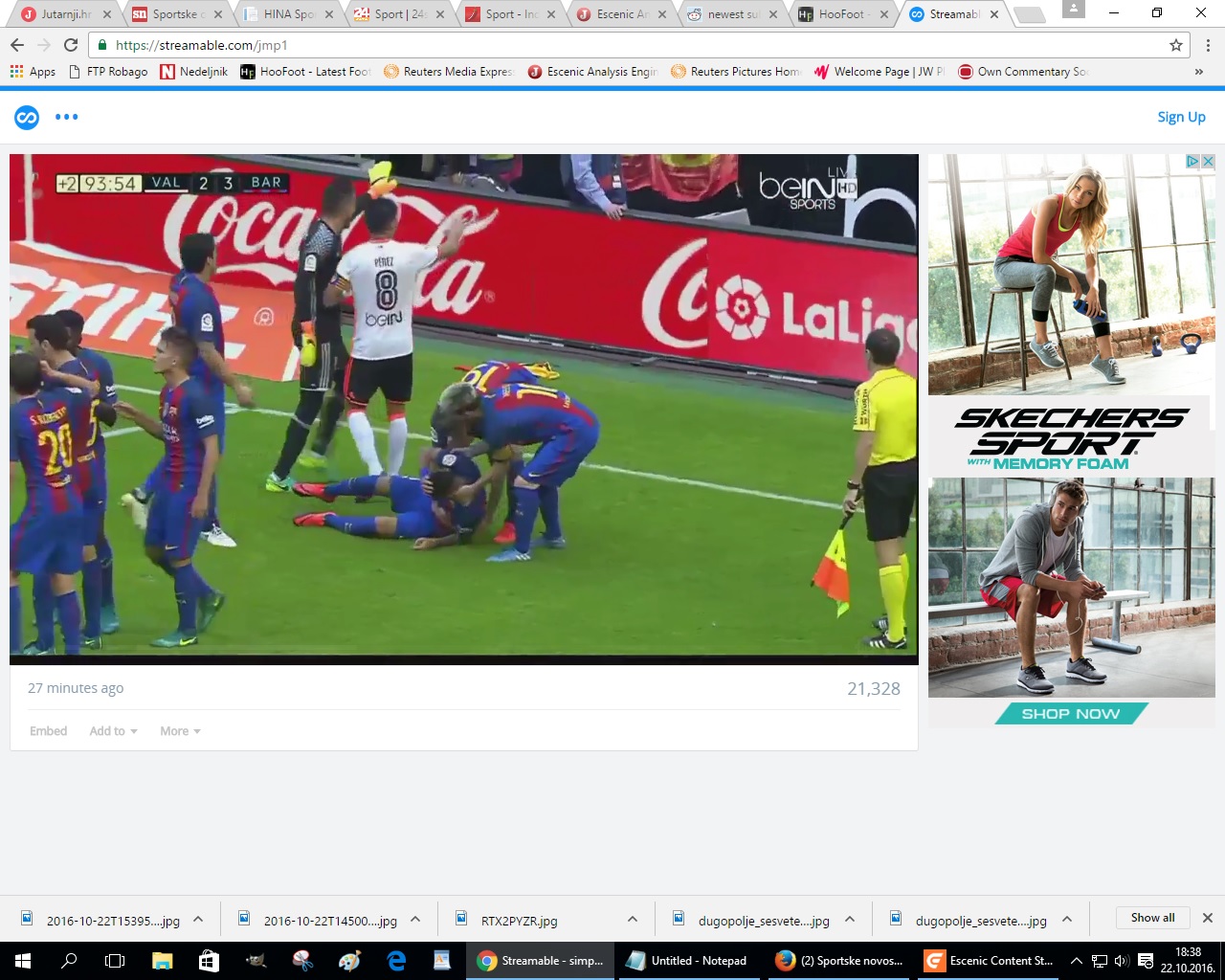
Task: Close the Skechers advertisement
Action: point(1208,161)
